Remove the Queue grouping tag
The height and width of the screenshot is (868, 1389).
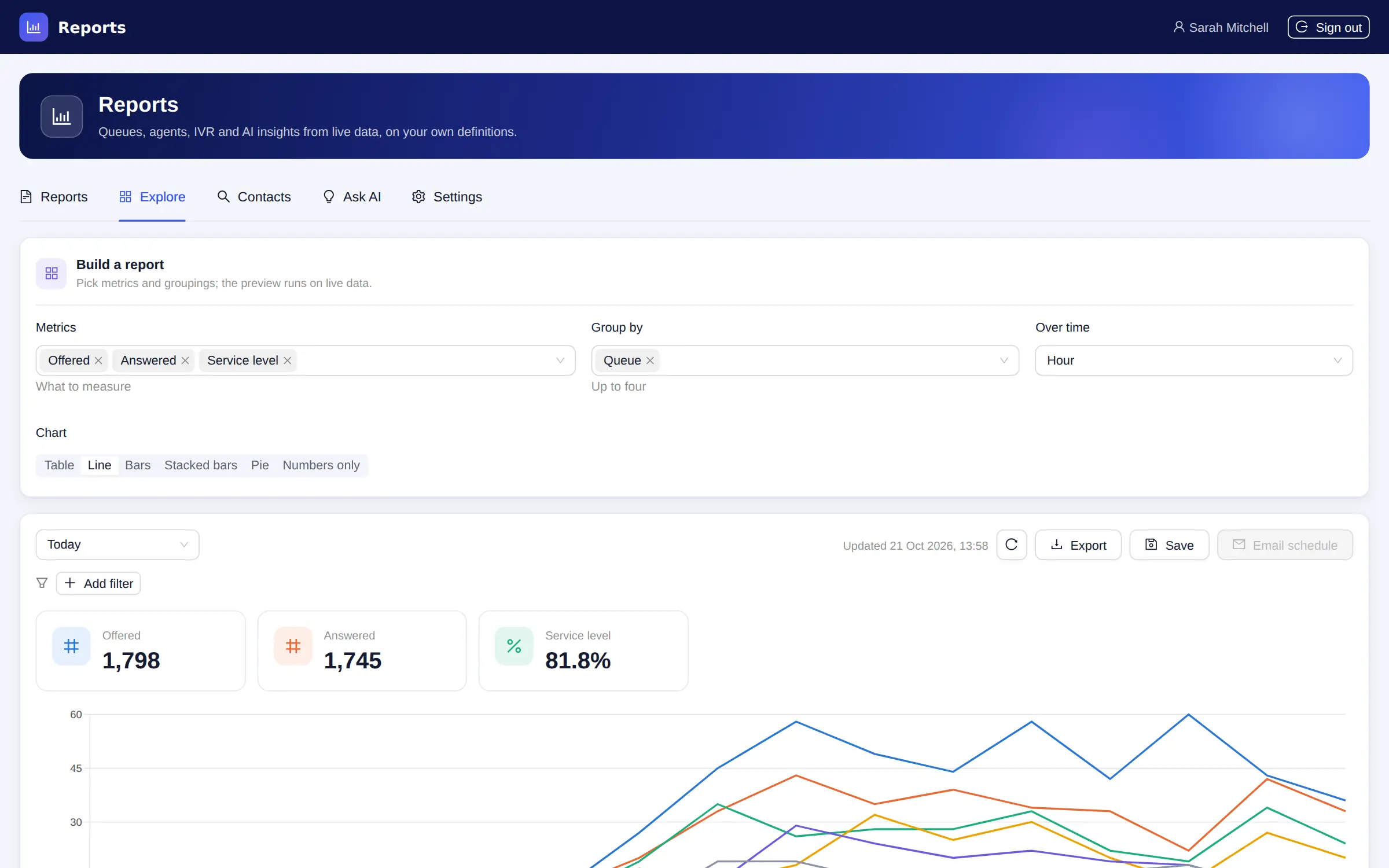point(650,361)
